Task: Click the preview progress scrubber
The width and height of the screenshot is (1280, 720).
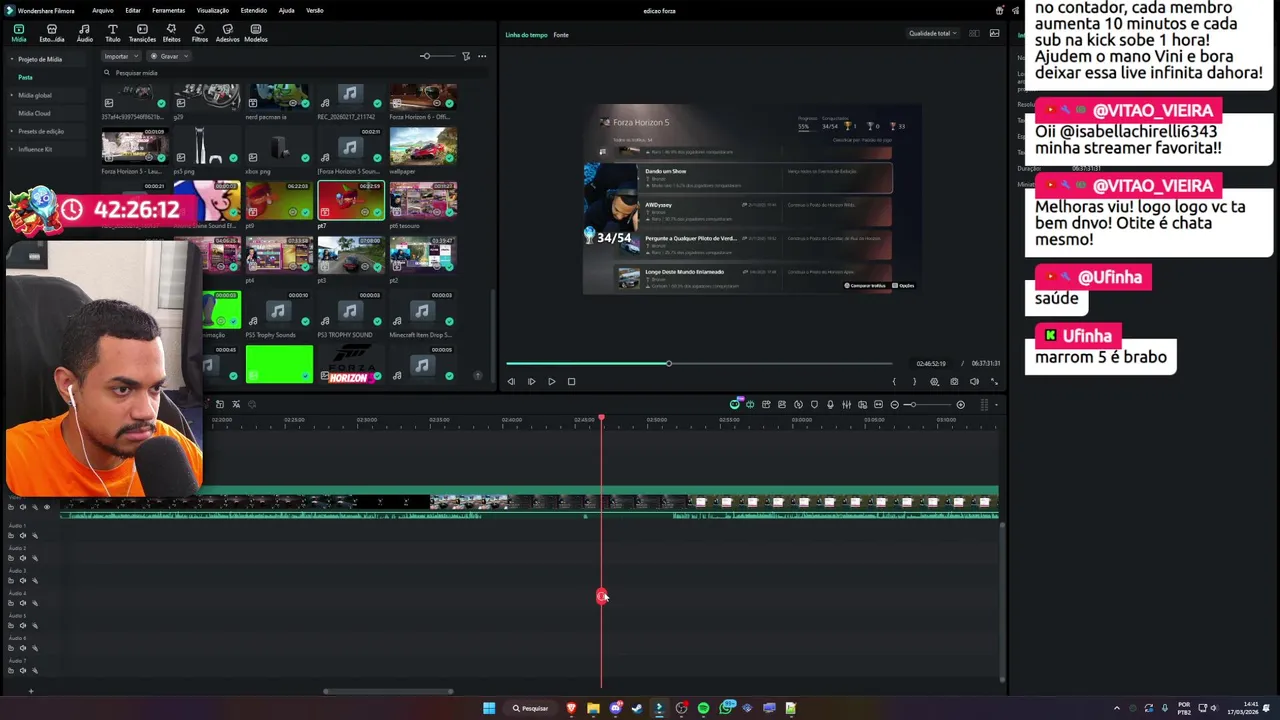Action: pyautogui.click(x=669, y=363)
